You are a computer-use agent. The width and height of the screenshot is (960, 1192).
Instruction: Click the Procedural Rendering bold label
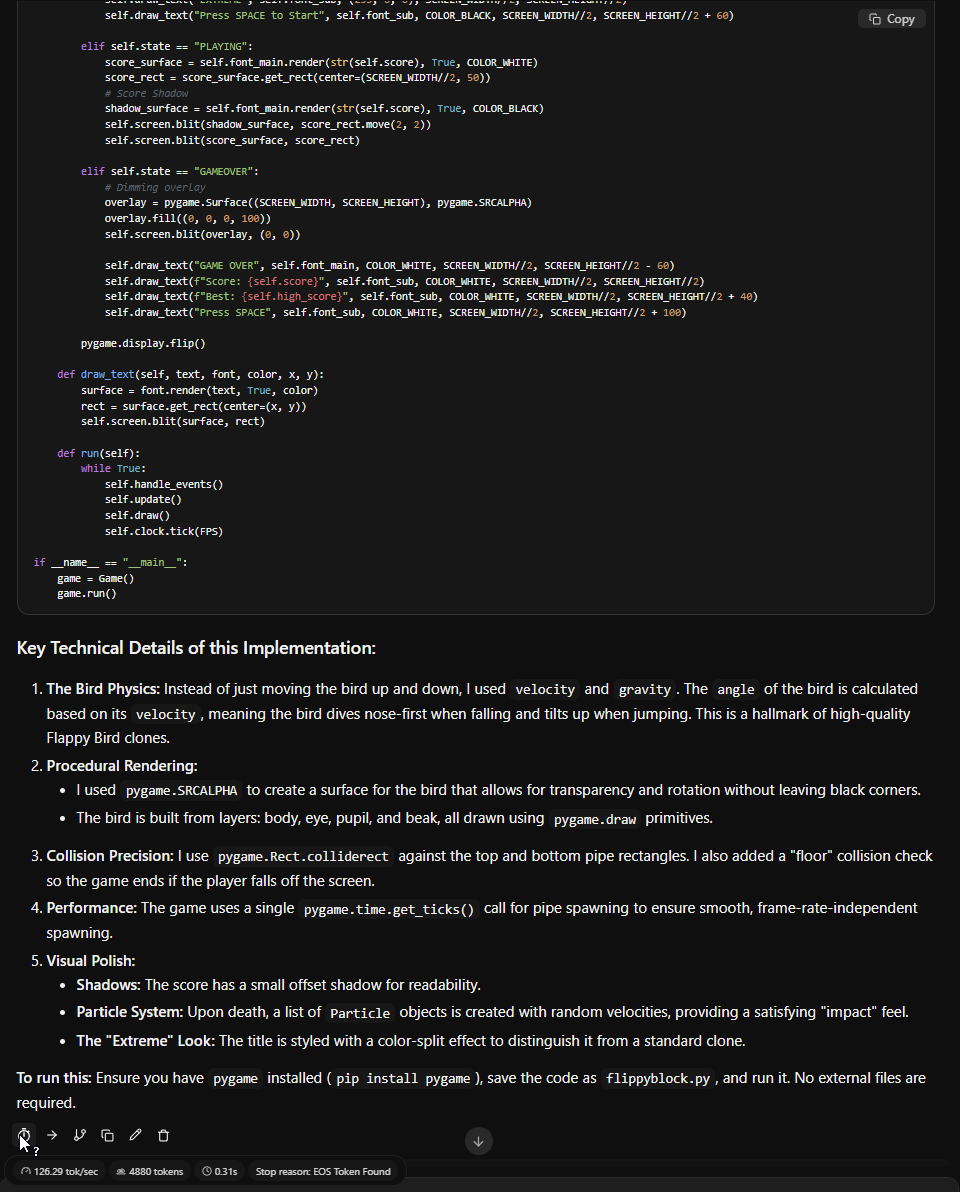(122, 766)
